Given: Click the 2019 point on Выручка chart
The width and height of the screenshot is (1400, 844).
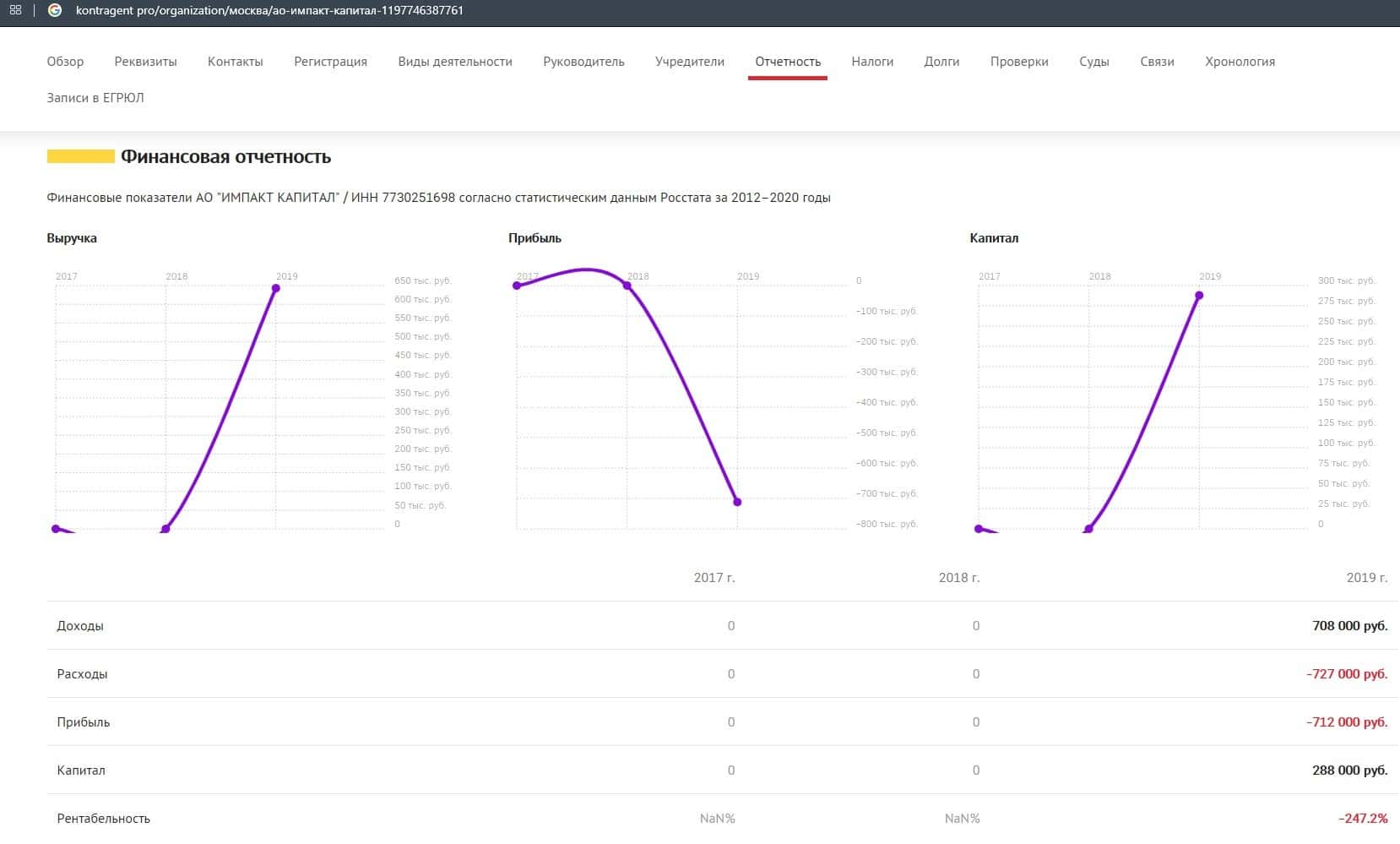Looking at the screenshot, I should click(x=276, y=289).
